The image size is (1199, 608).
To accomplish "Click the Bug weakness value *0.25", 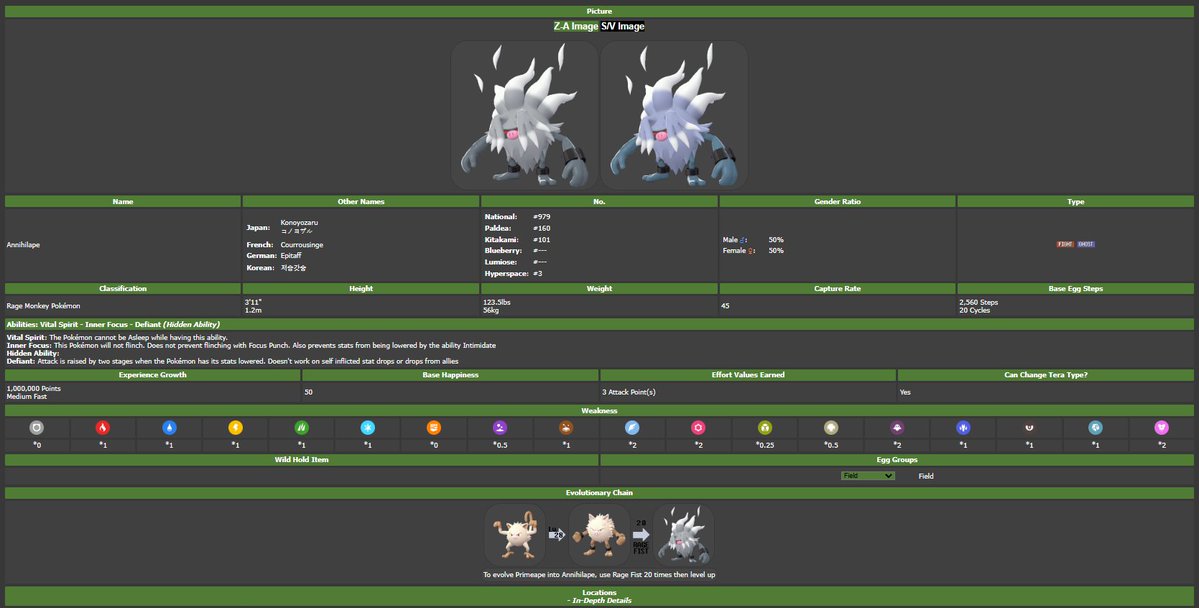I will 765,445.
